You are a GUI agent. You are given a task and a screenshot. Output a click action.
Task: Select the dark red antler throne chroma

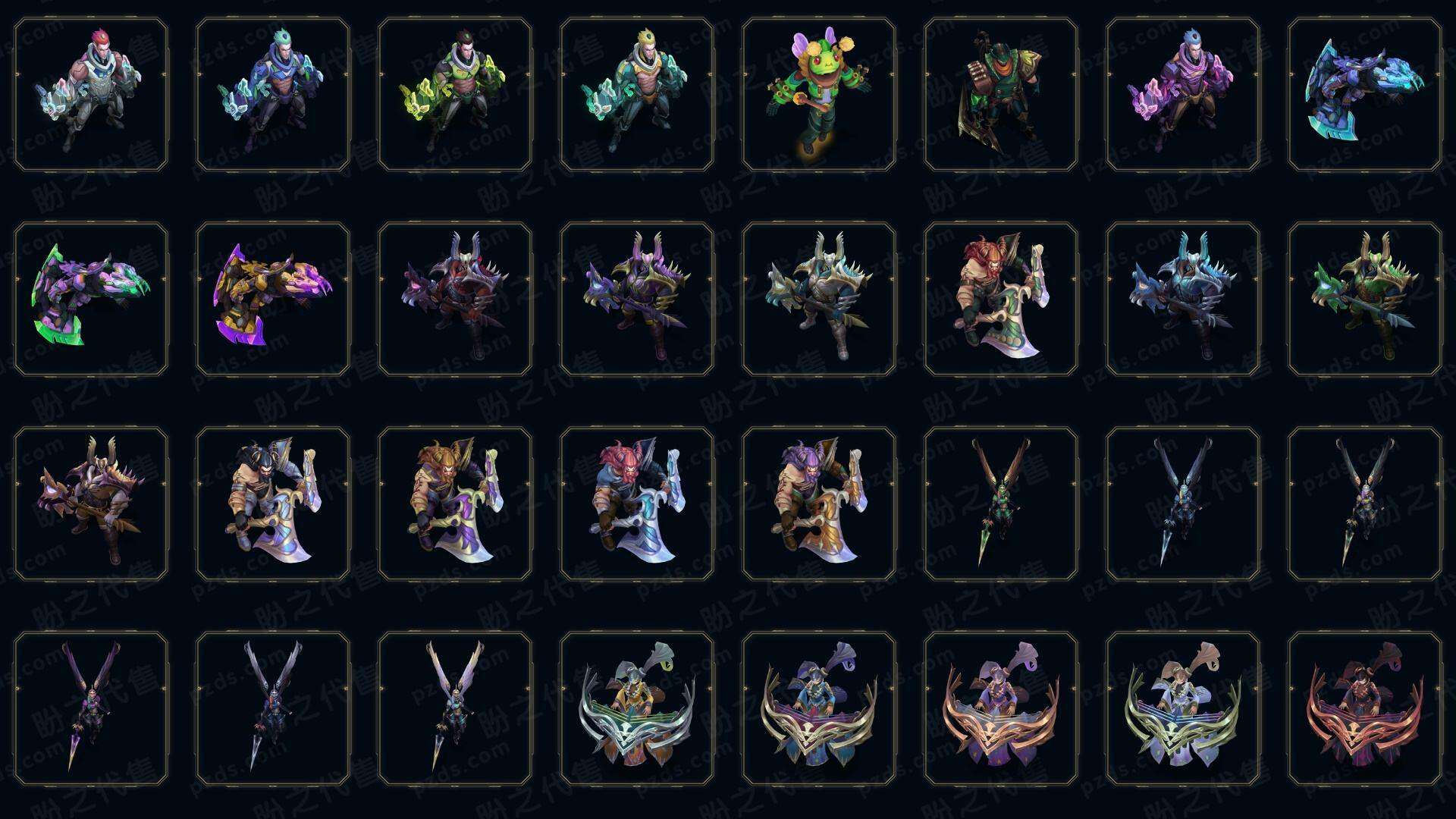pyautogui.click(x=1365, y=708)
